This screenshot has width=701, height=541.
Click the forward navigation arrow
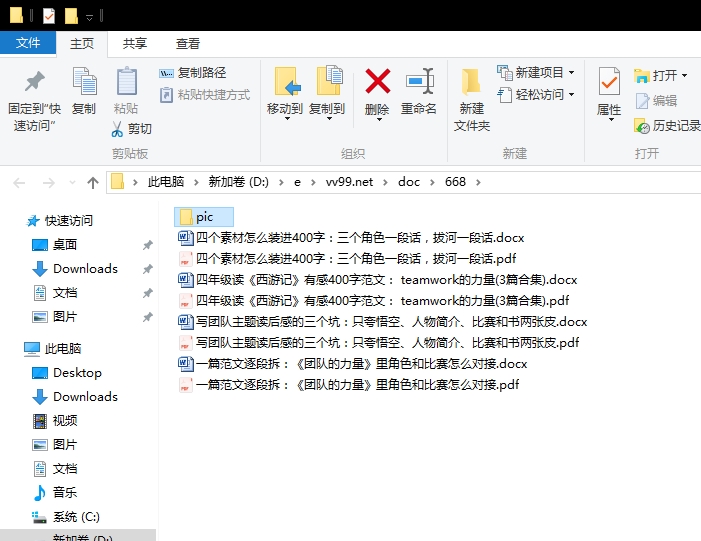coord(48,182)
